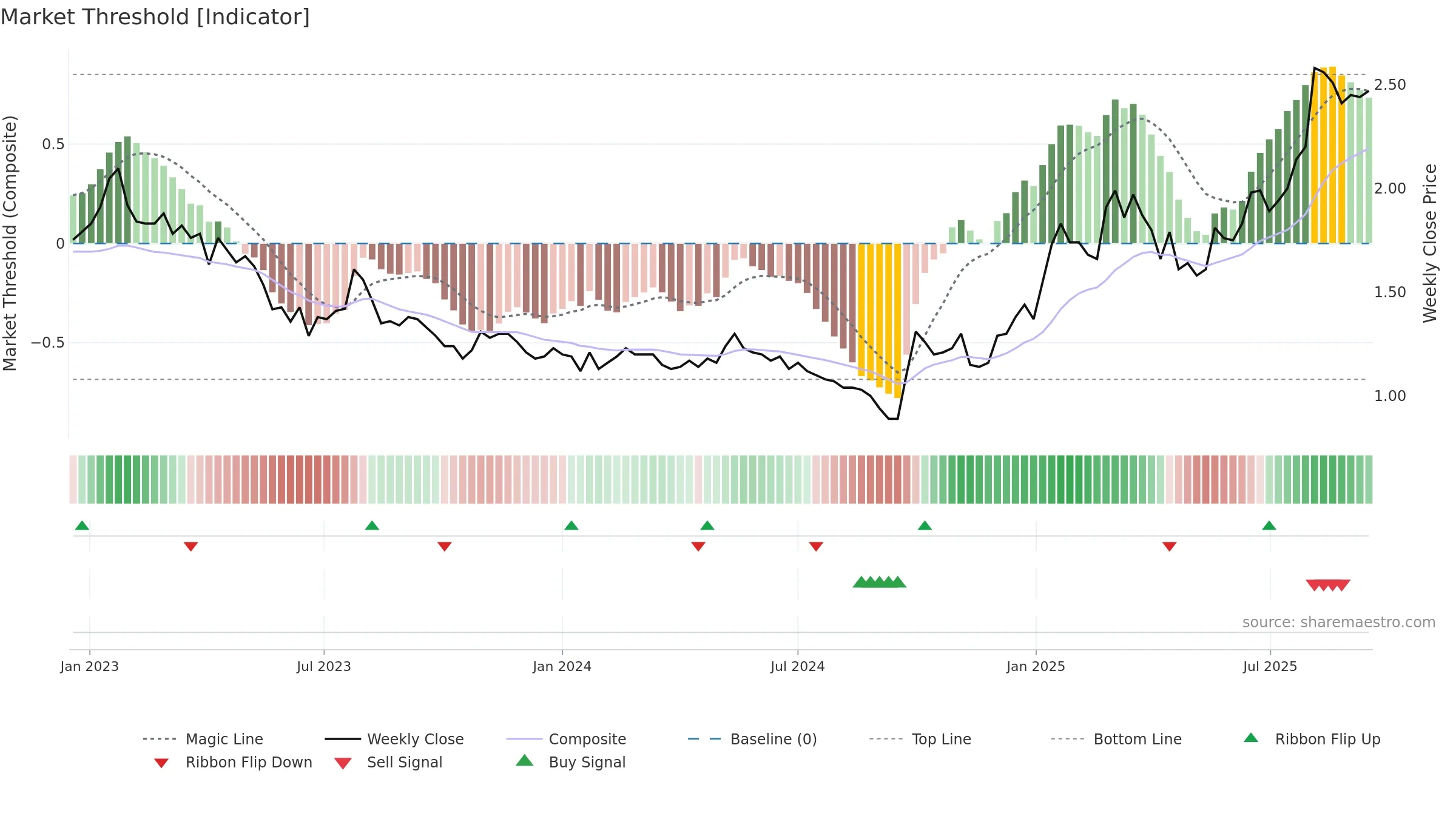This screenshot has width=1456, height=819.
Task: Click the green Ribbon Flip Up legend triangle
Action: coord(1251,738)
